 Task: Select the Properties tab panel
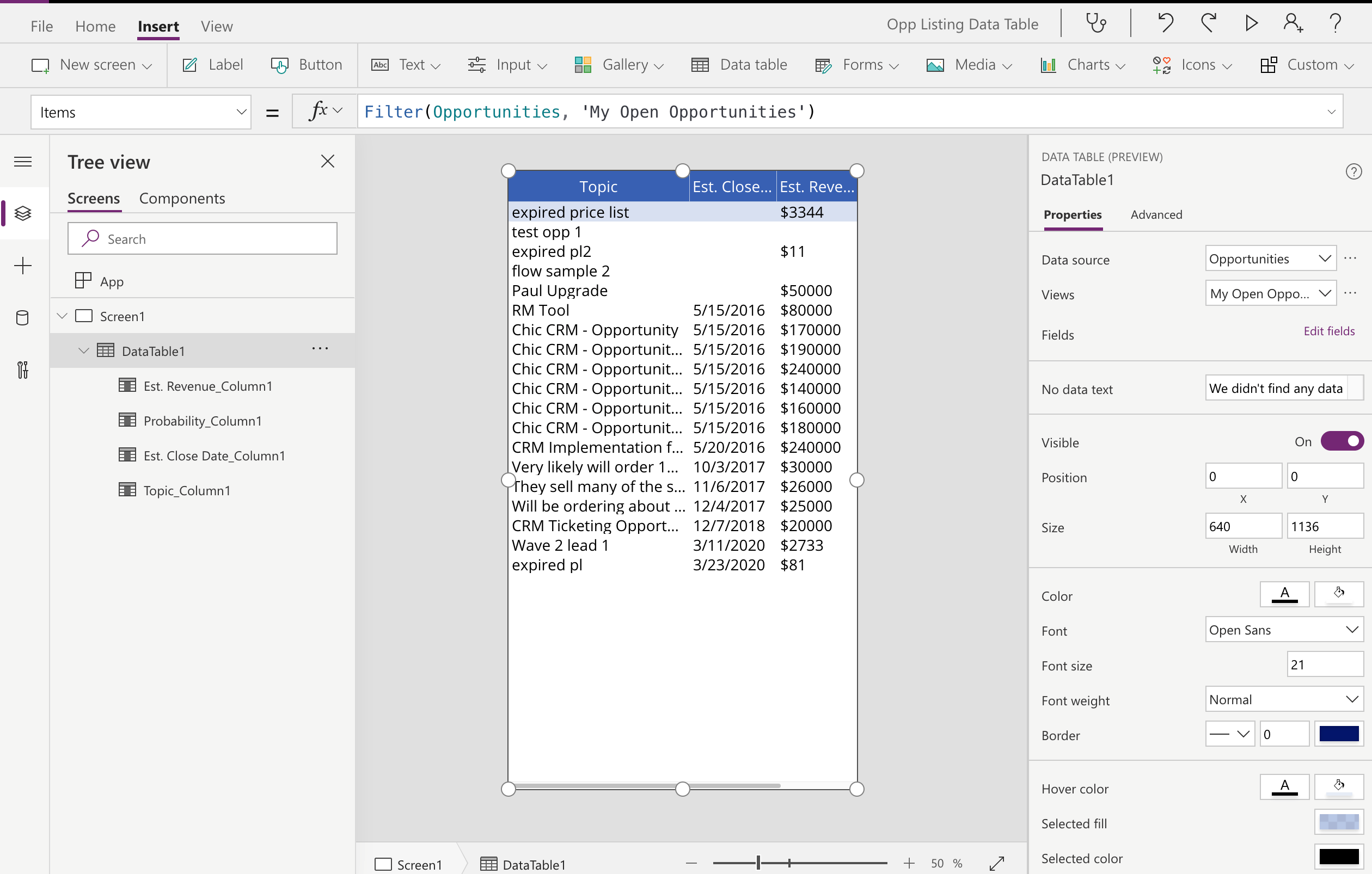[1072, 214]
